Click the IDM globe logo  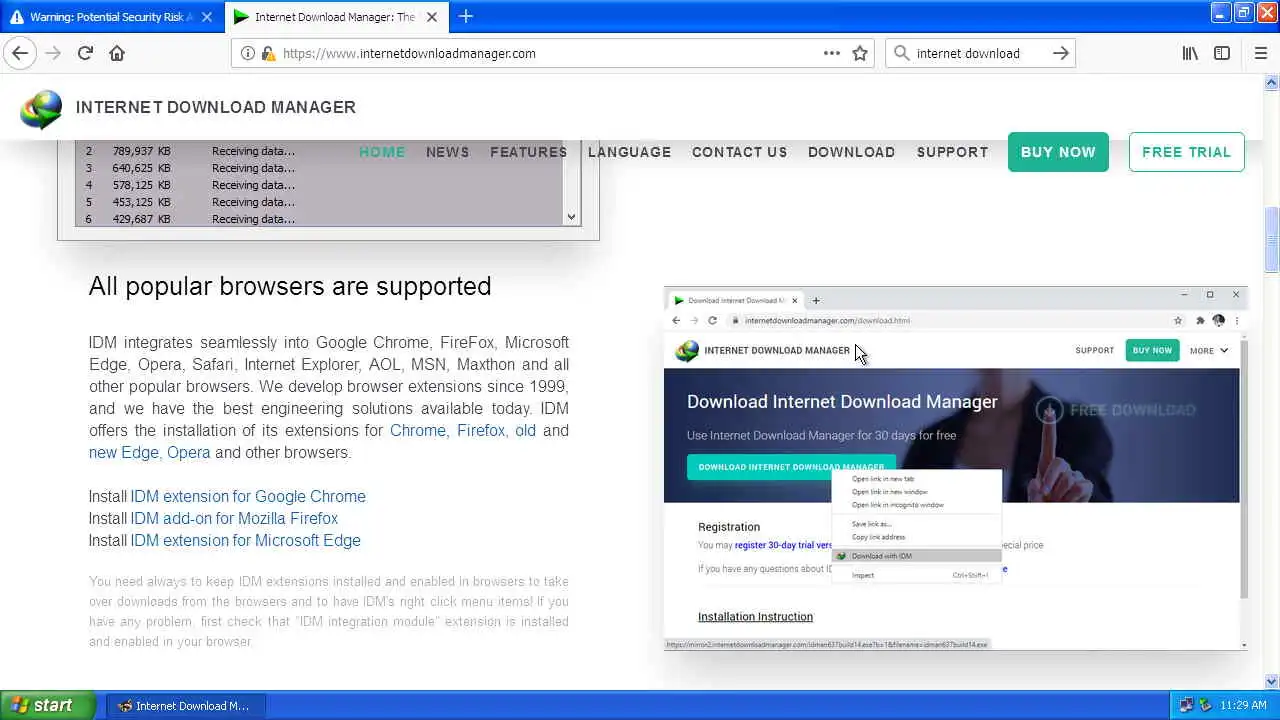point(41,108)
